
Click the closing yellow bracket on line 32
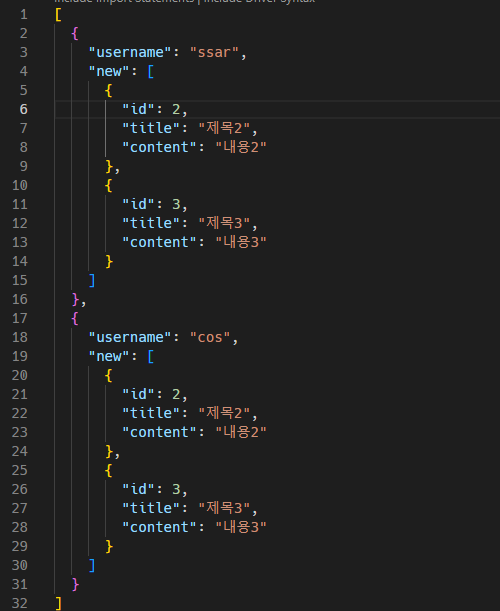tap(58, 603)
